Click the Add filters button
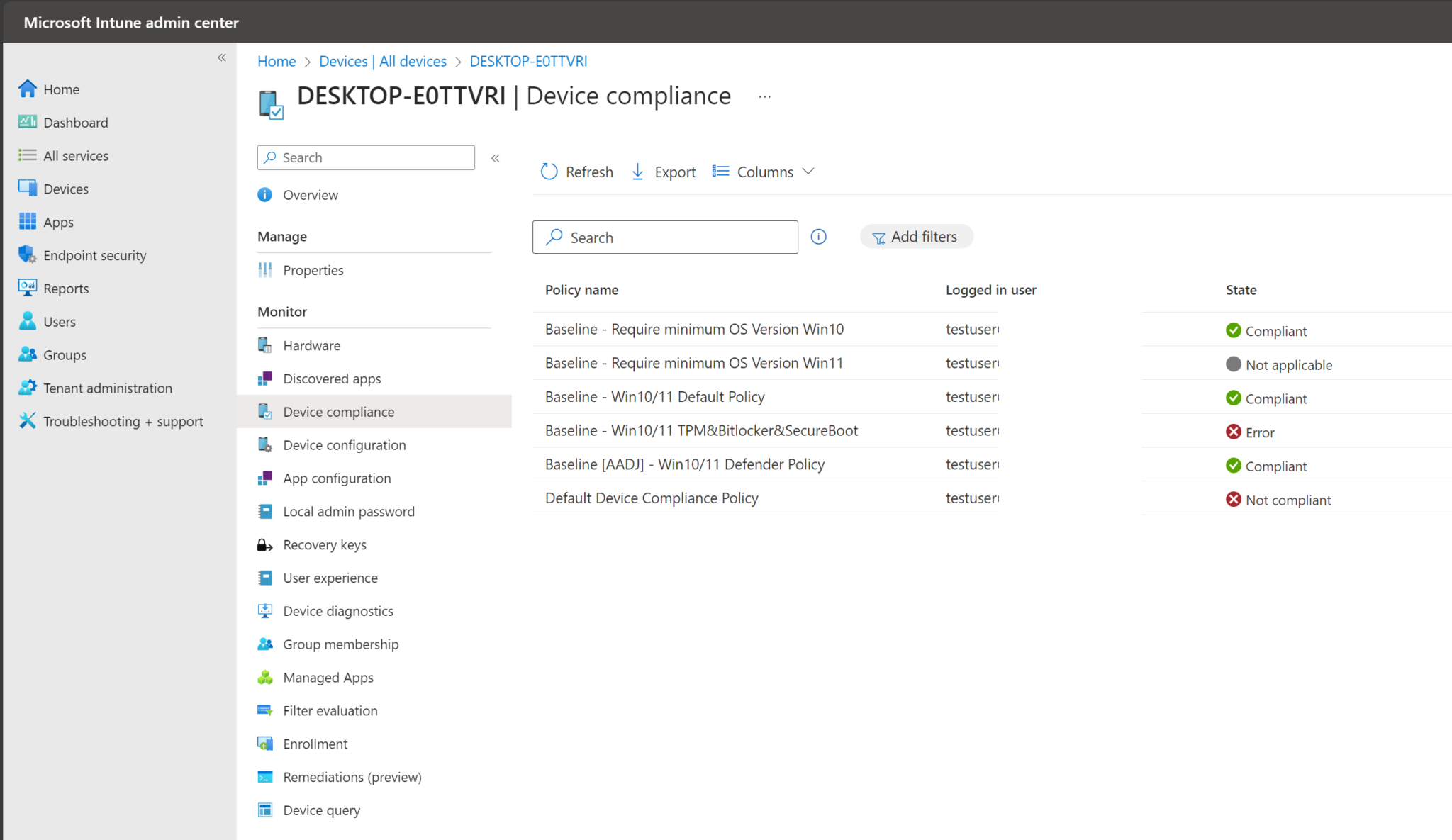Screen dimensions: 1452x840 [916, 236]
